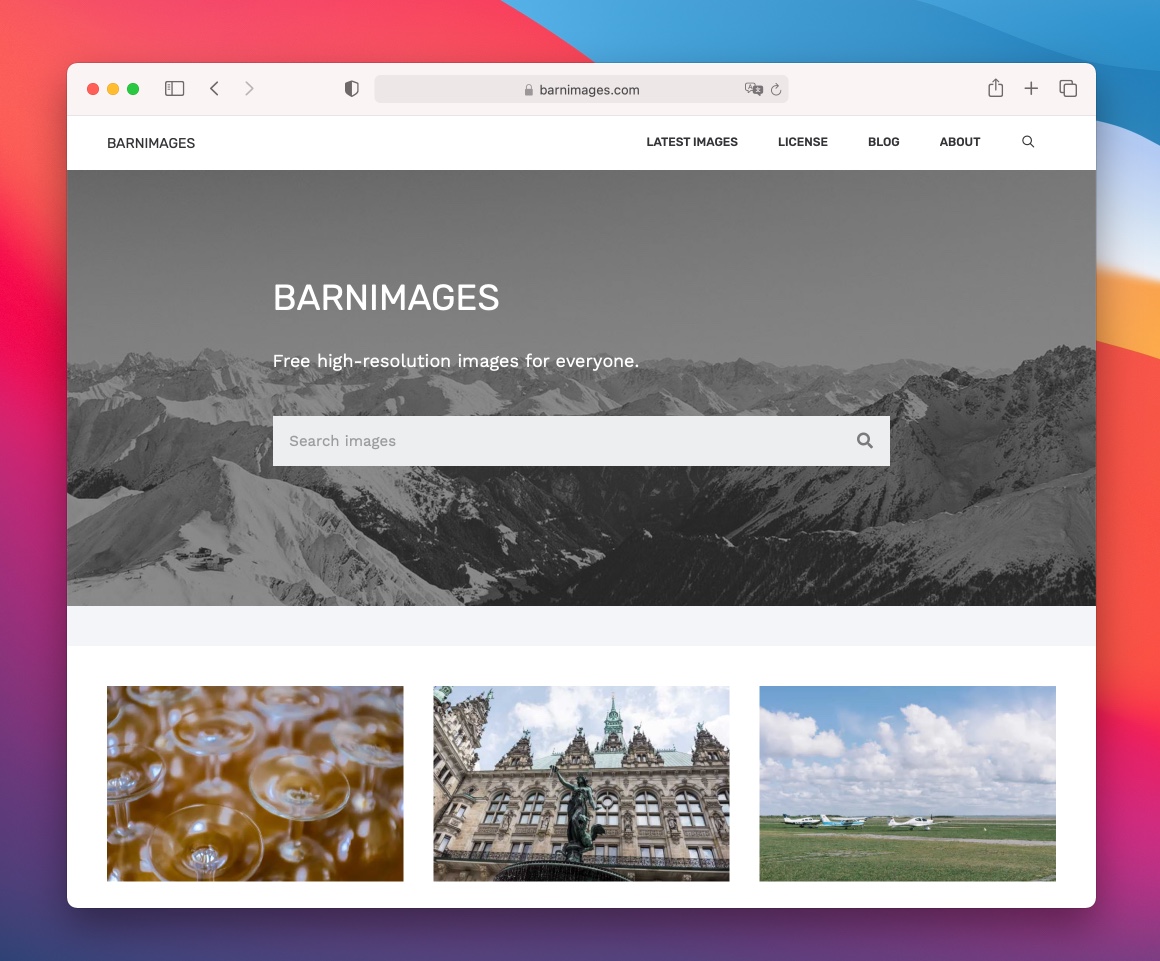Open the champagne glasses photo
The image size is (1160, 961).
255,783
